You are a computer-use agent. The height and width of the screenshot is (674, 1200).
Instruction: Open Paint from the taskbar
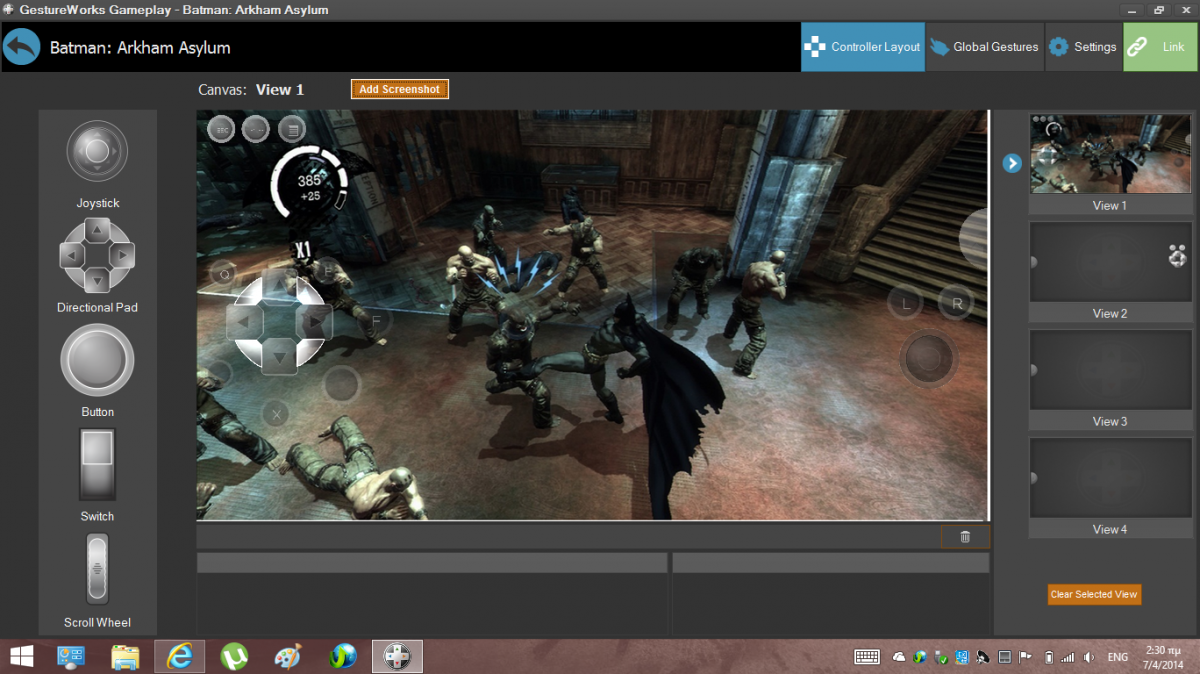click(x=288, y=656)
